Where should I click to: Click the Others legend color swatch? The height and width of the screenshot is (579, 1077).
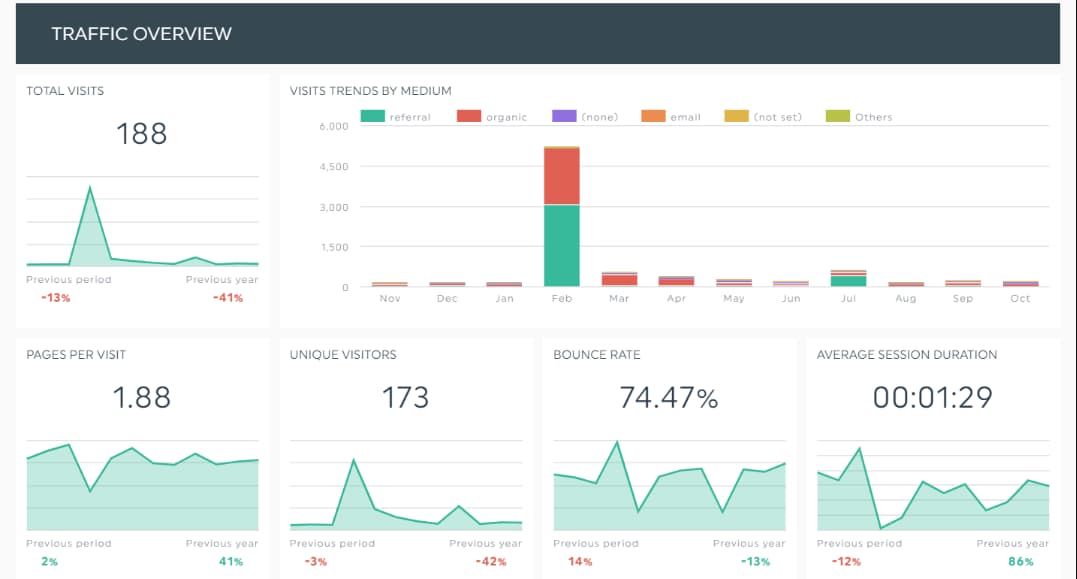pyautogui.click(x=837, y=117)
